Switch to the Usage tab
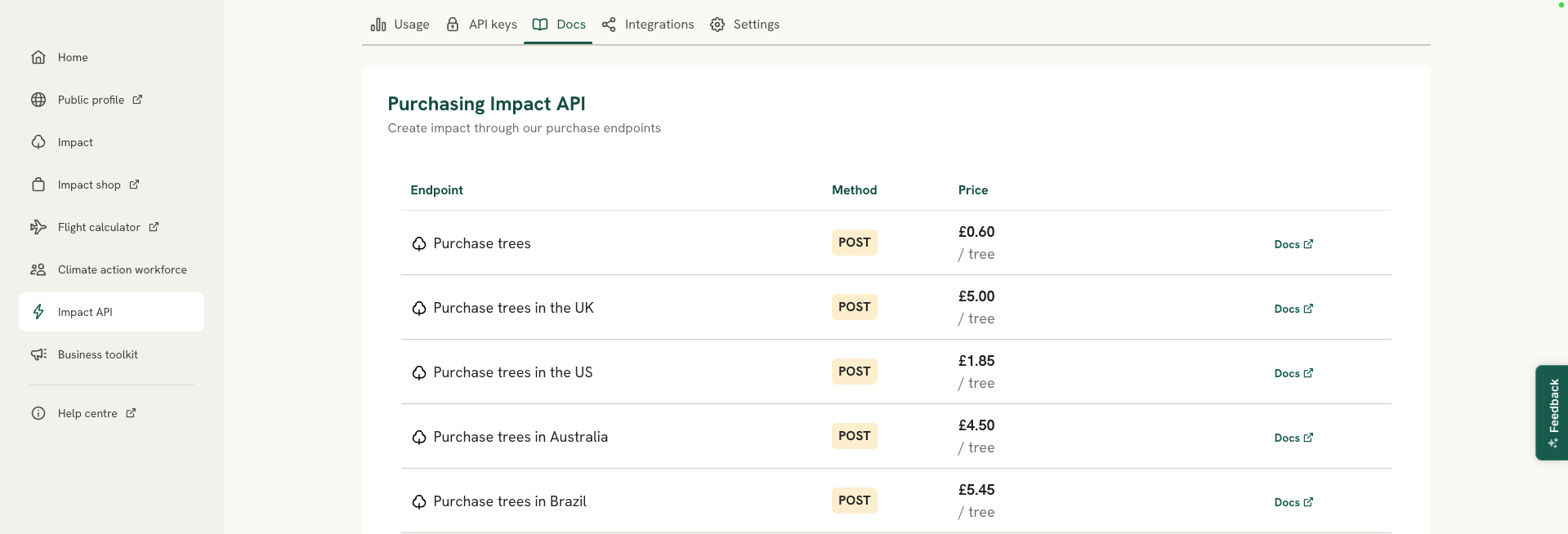The image size is (1568, 534). pos(400,24)
